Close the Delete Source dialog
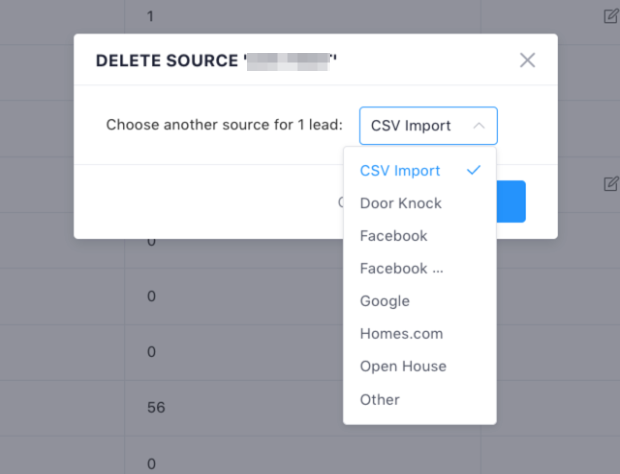This screenshot has height=474, width=620. pos(527,60)
